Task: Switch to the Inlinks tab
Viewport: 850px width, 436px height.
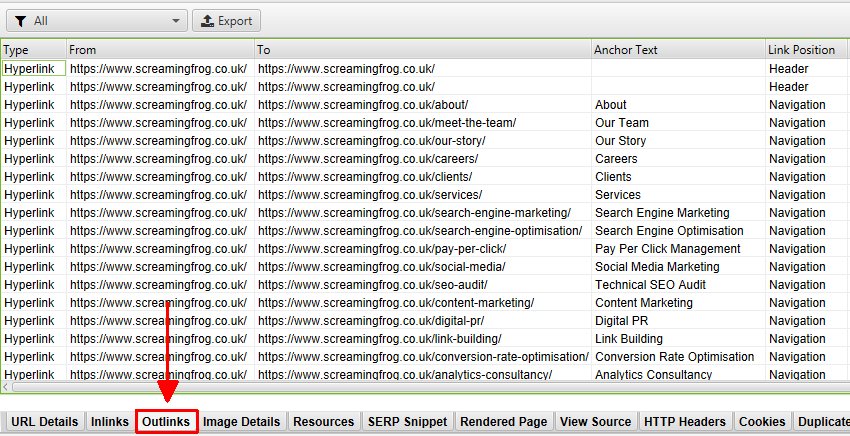Action: coord(110,422)
